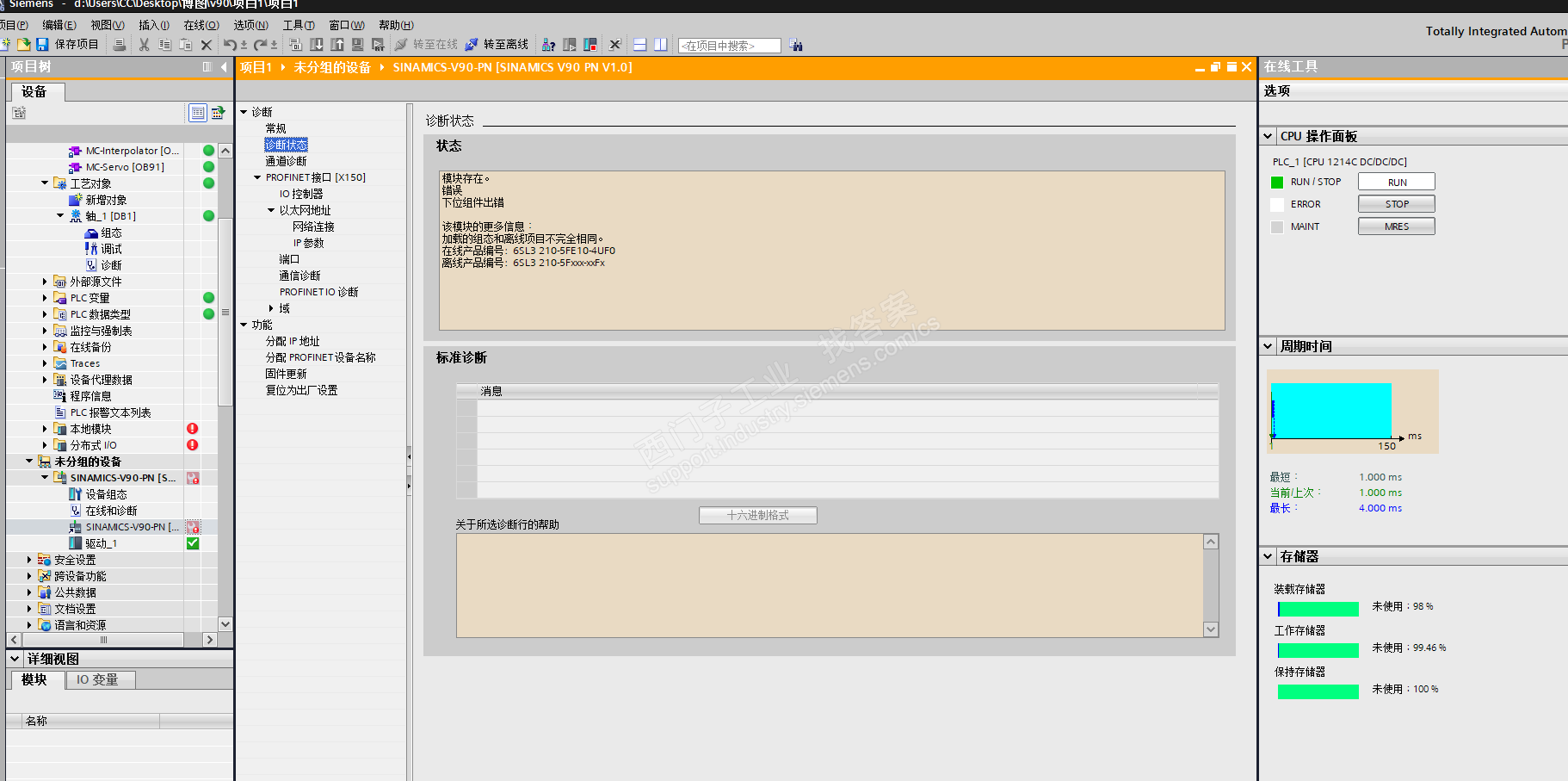Click the 十六进制格式 button
Screen dimensions: 1568x781
pos(757,515)
